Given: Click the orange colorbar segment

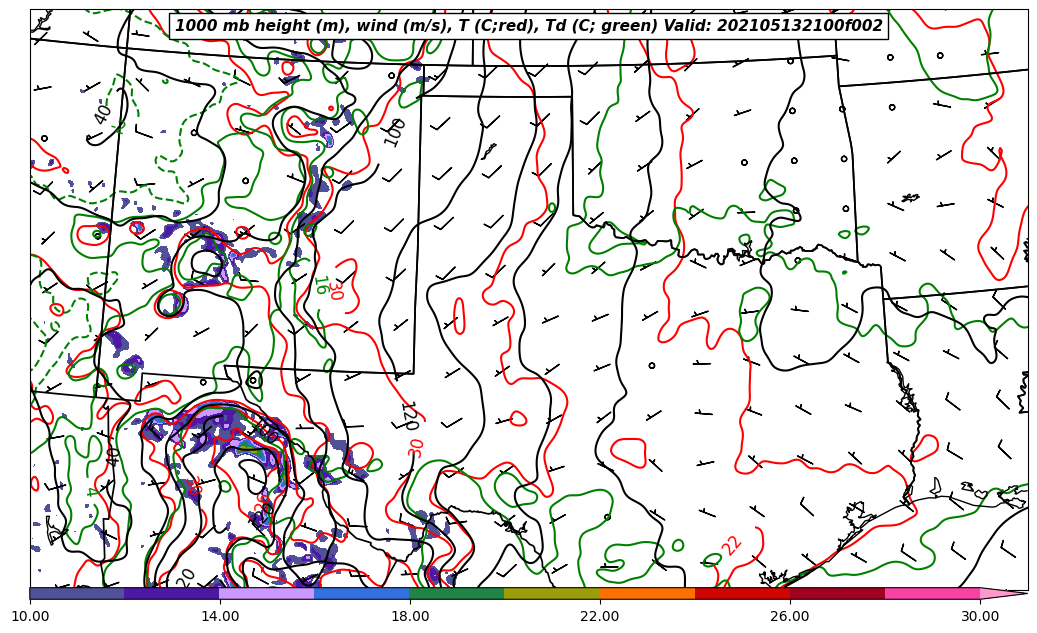Looking at the screenshot, I should coord(647,593).
